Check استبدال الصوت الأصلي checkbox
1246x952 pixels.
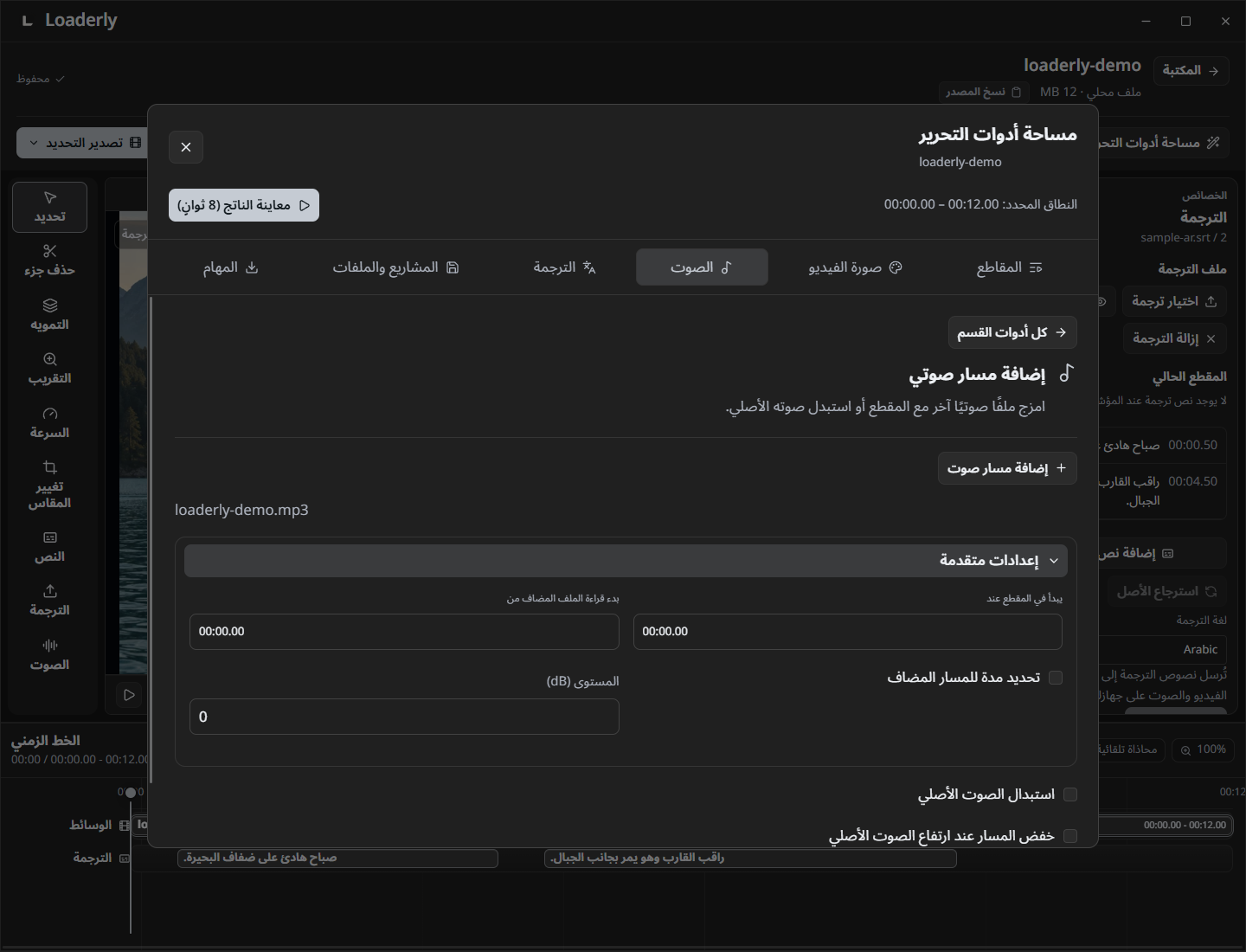click(x=1070, y=794)
